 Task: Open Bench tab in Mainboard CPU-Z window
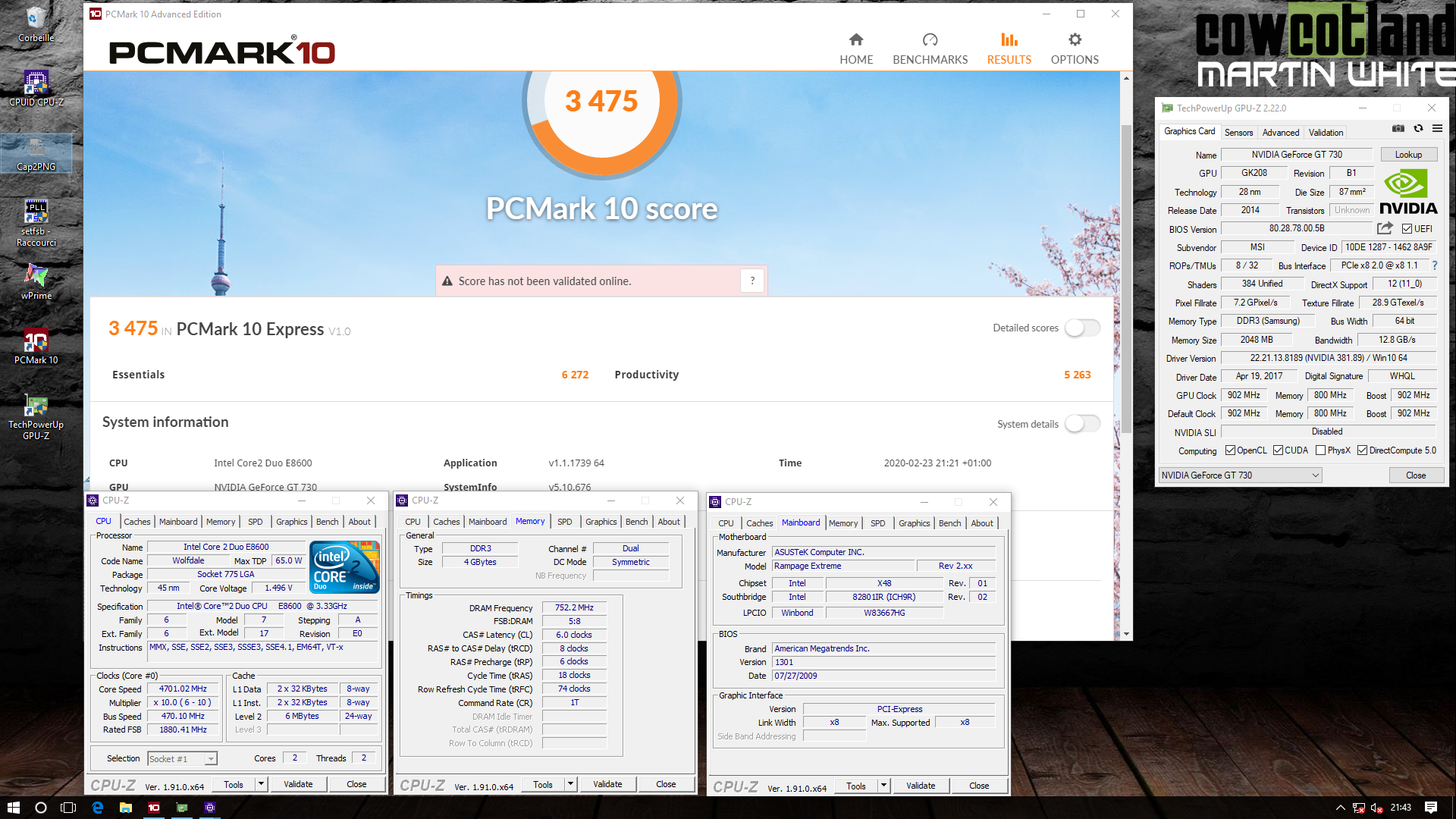tap(949, 523)
